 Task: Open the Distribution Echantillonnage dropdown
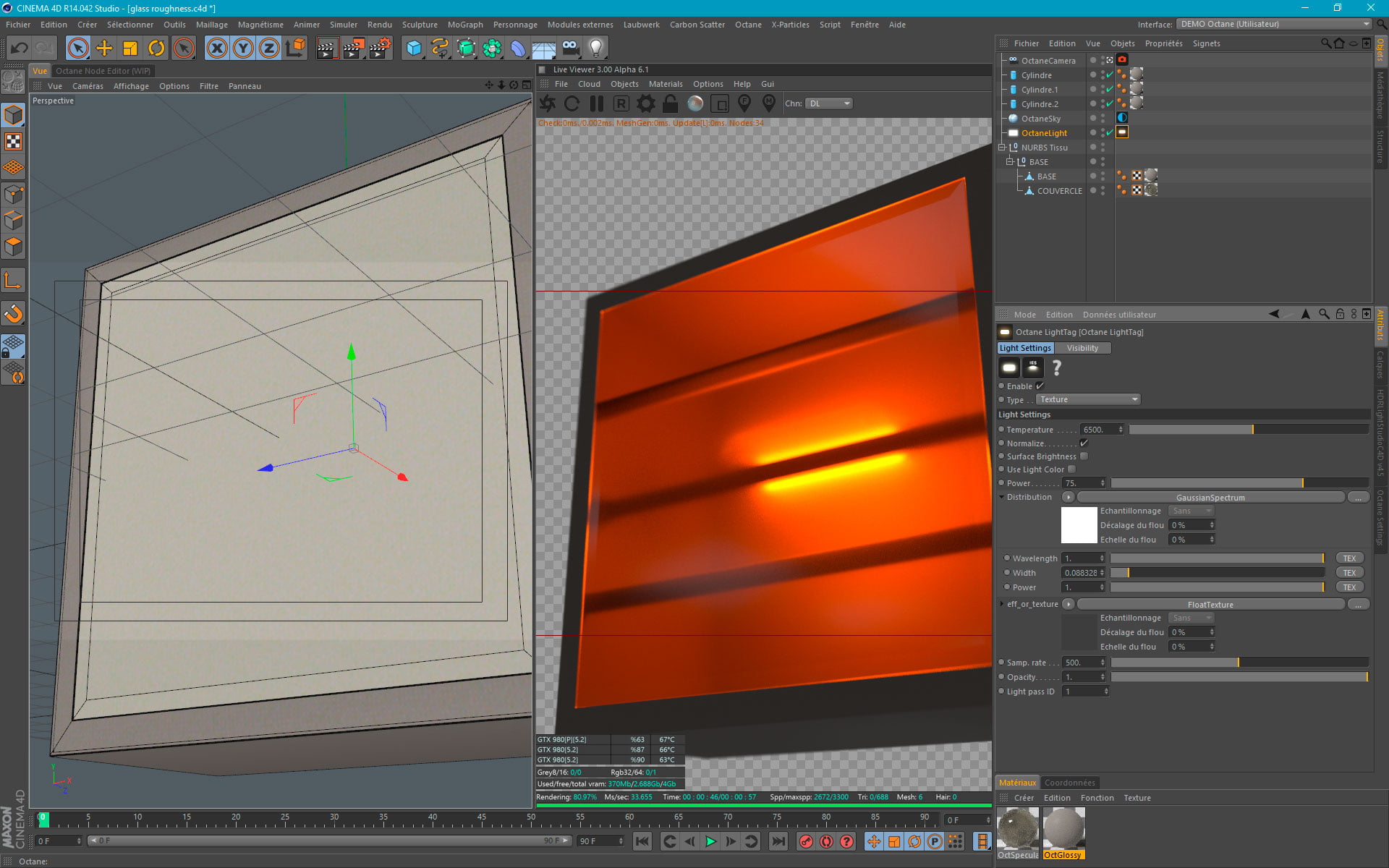(x=1191, y=511)
